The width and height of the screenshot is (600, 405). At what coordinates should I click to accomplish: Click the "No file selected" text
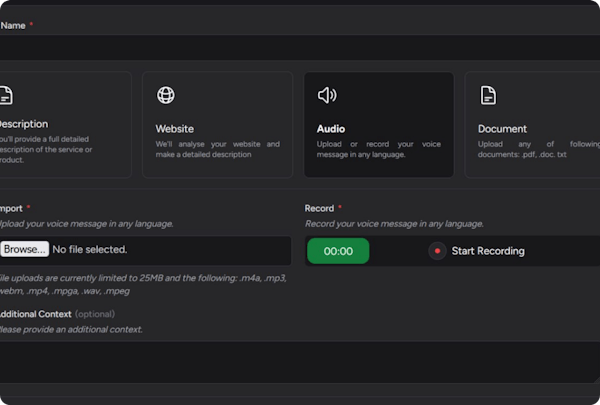[89, 249]
